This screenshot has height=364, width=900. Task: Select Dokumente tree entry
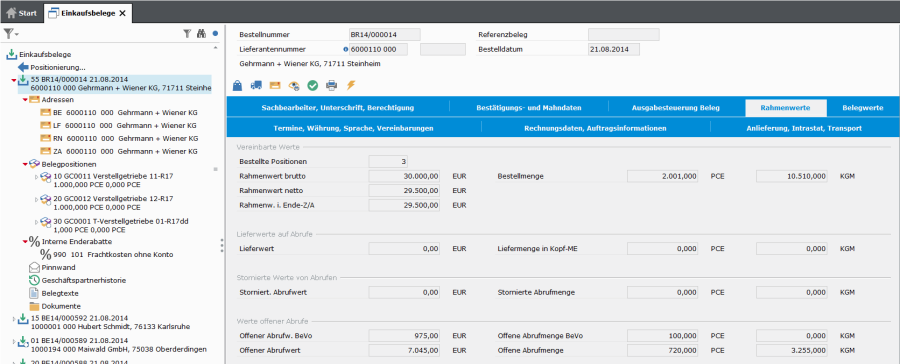tap(61, 306)
